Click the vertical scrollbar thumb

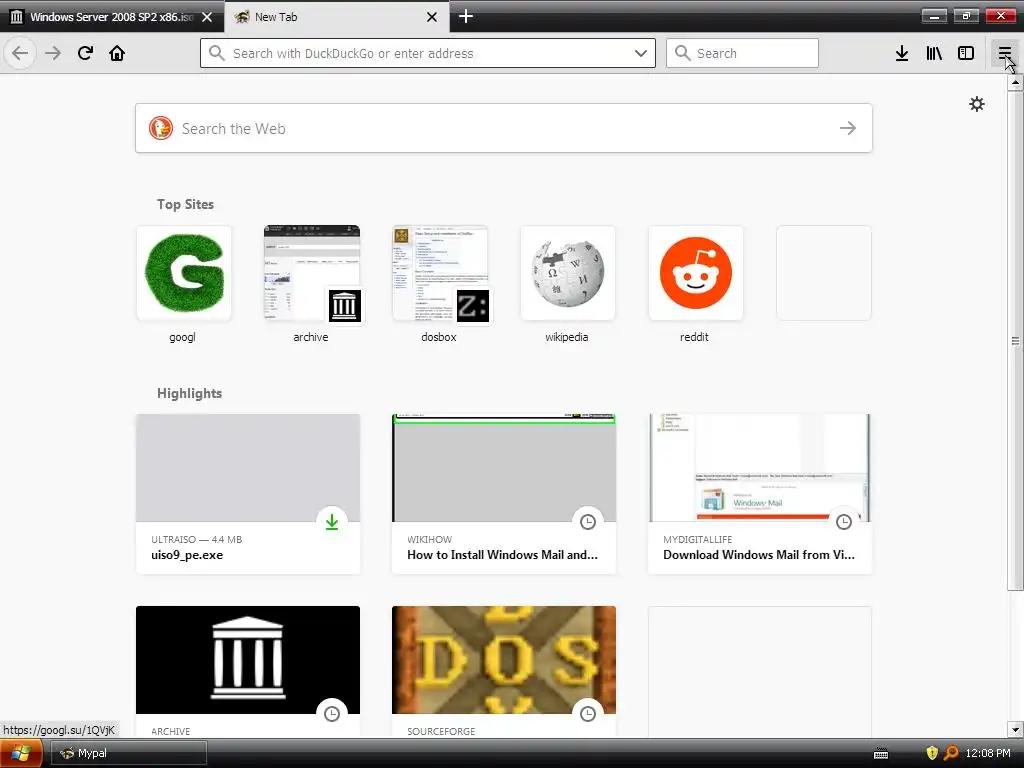(1015, 340)
